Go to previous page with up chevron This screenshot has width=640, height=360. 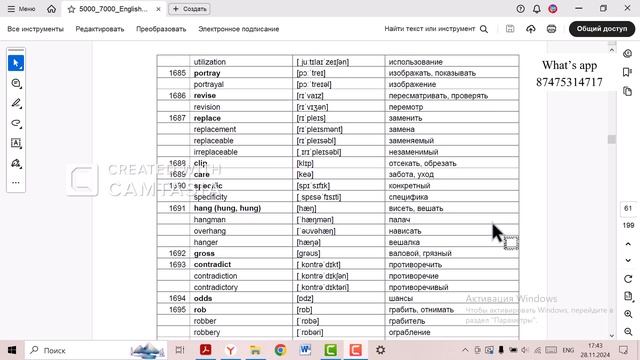(628, 244)
